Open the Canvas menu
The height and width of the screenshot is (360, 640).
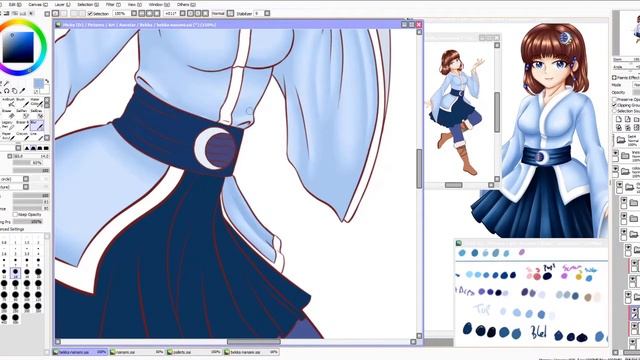(x=38, y=4)
